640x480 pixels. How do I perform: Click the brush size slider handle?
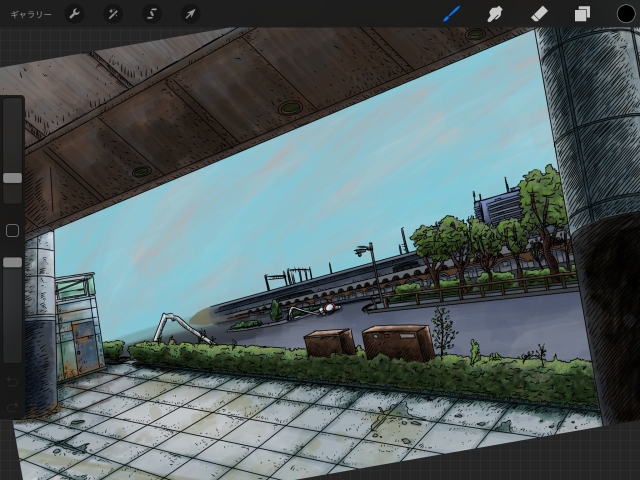[x=12, y=177]
